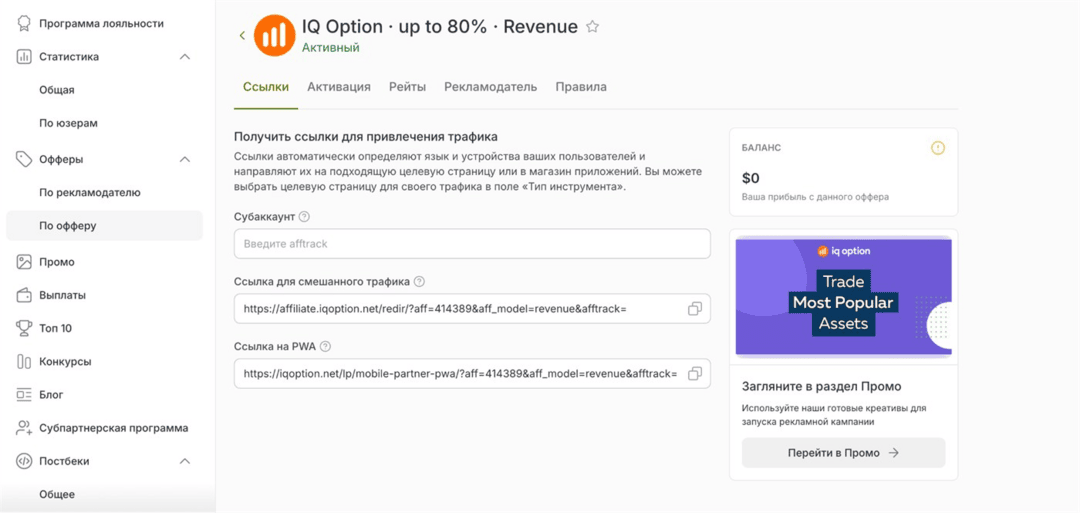The height and width of the screenshot is (513, 1080).
Task: Focus the Субаккаунт afftrack input field
Action: 472,244
